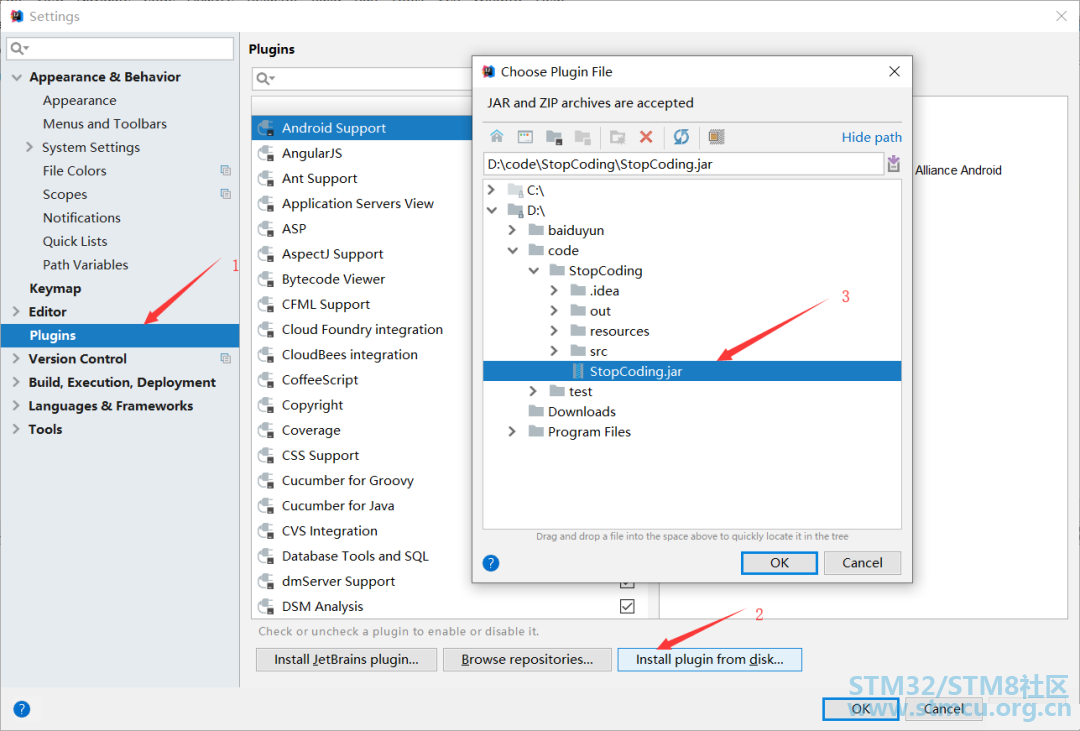This screenshot has height=731, width=1080.
Task: Toggle show hidden files and directories icon
Action: click(x=716, y=137)
